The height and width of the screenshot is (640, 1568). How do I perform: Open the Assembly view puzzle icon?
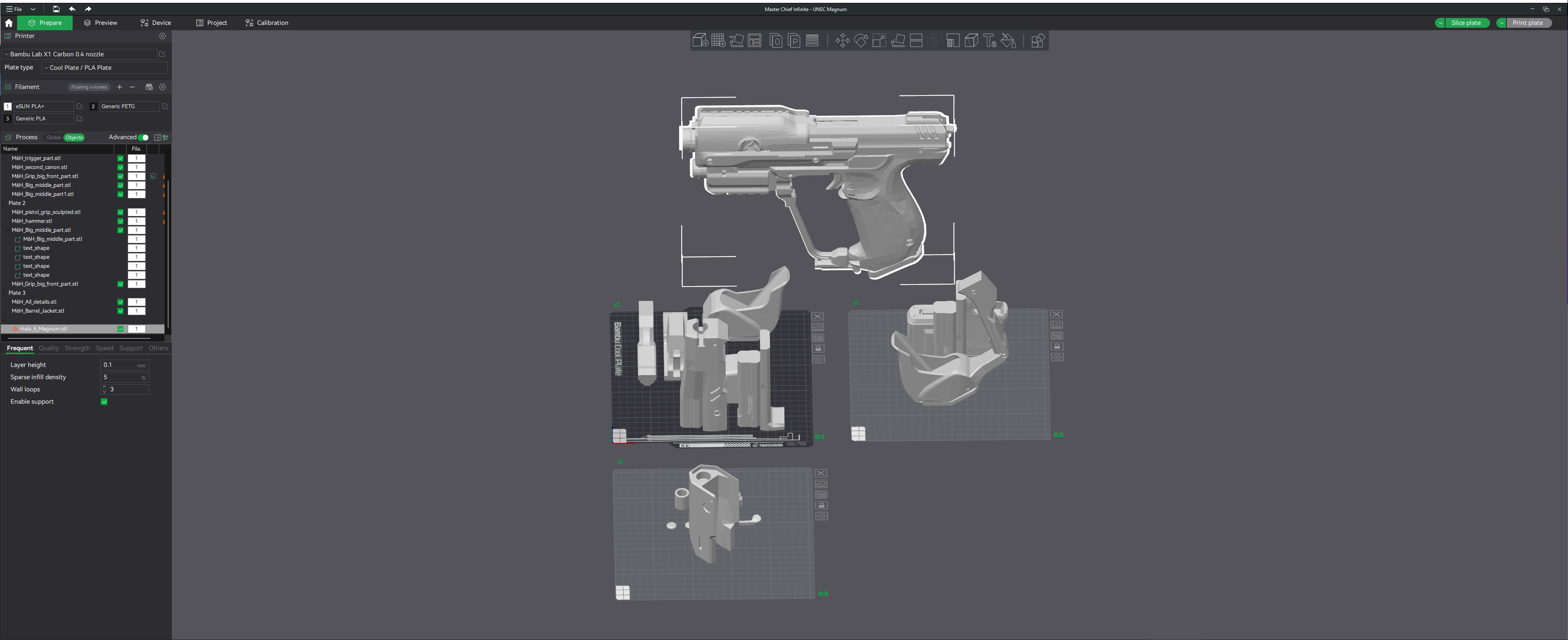point(1038,41)
